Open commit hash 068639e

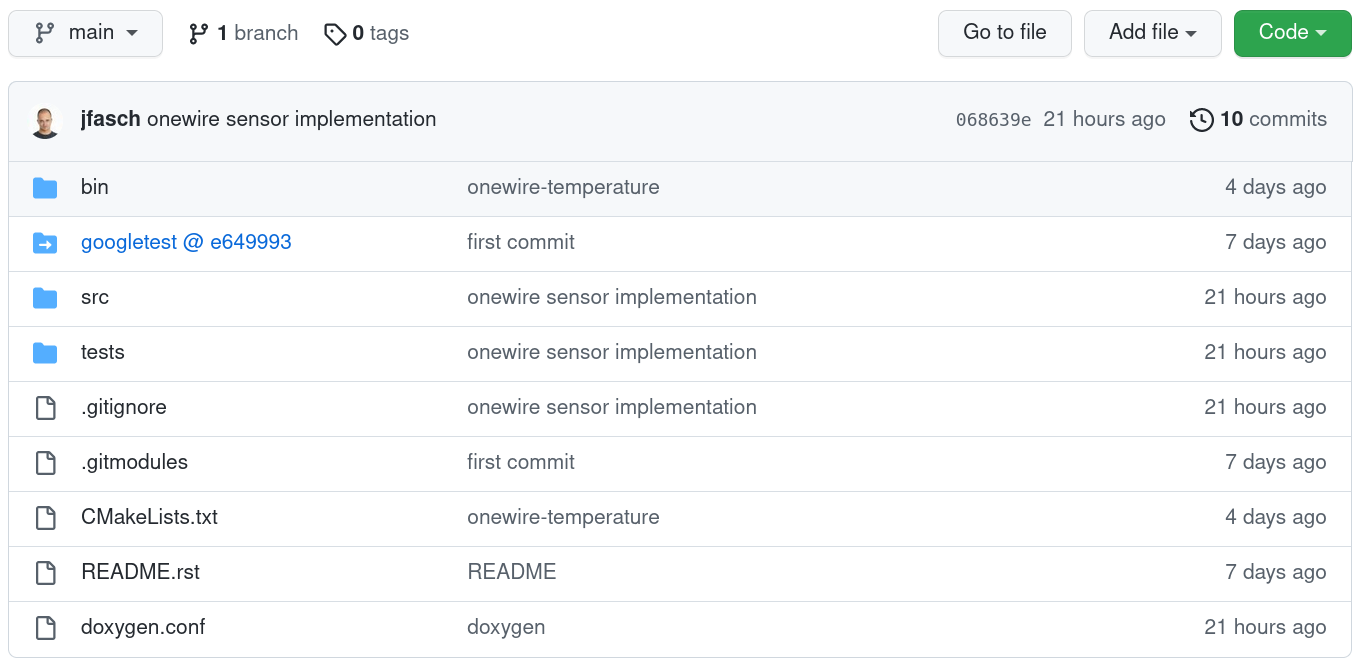tap(992, 120)
